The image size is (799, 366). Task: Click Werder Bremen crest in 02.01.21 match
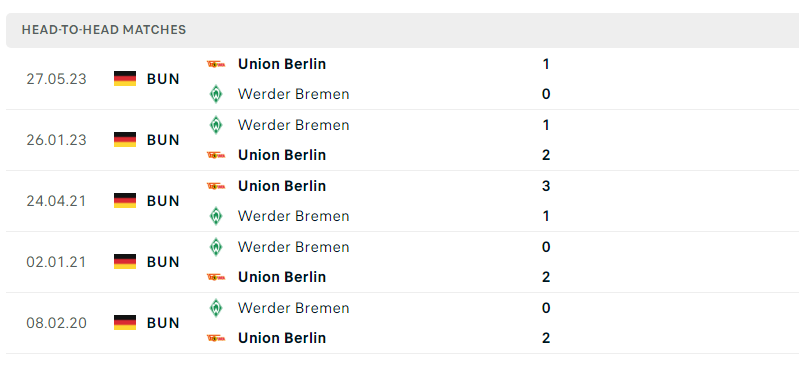point(216,247)
